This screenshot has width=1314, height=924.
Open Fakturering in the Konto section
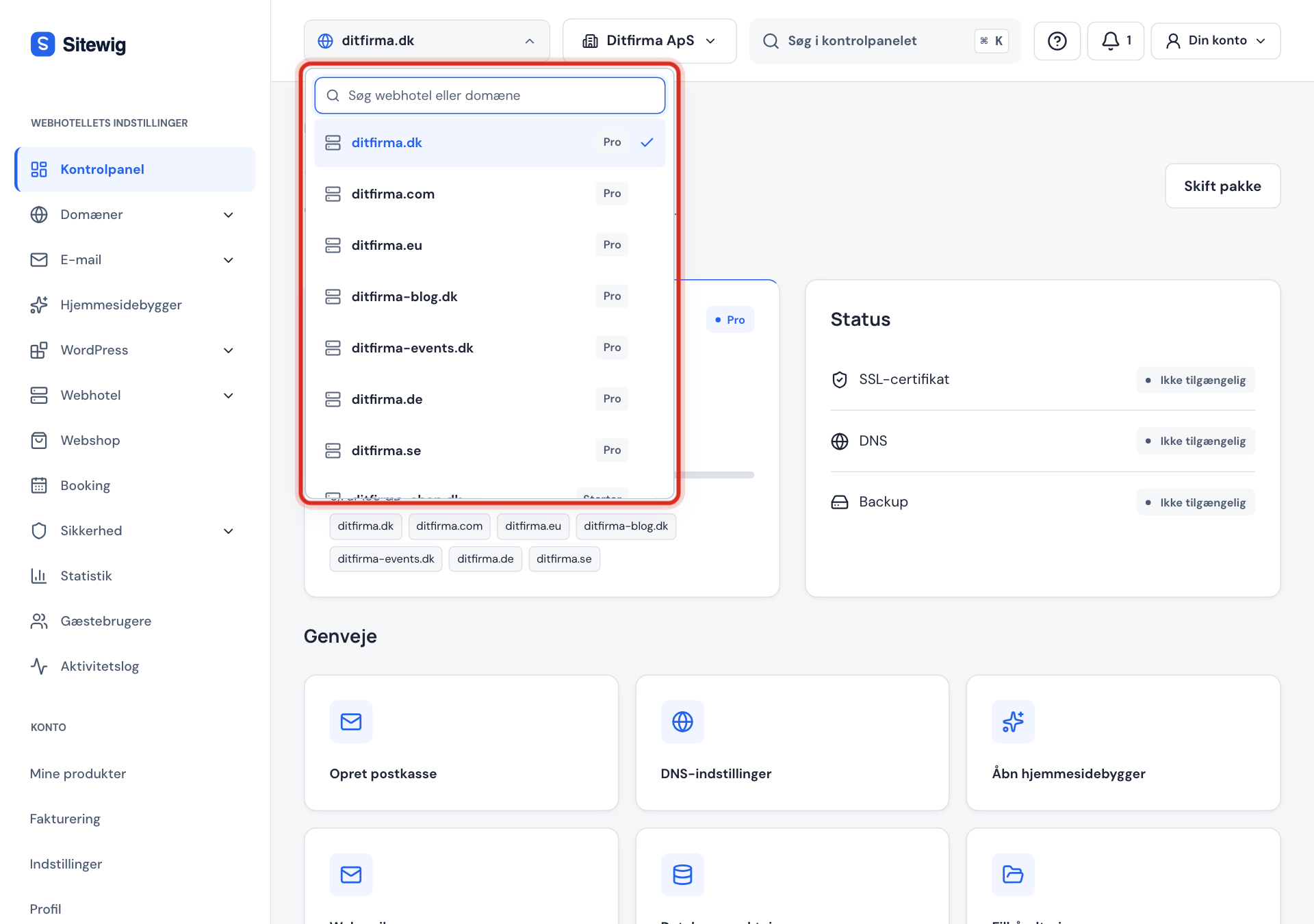(65, 819)
